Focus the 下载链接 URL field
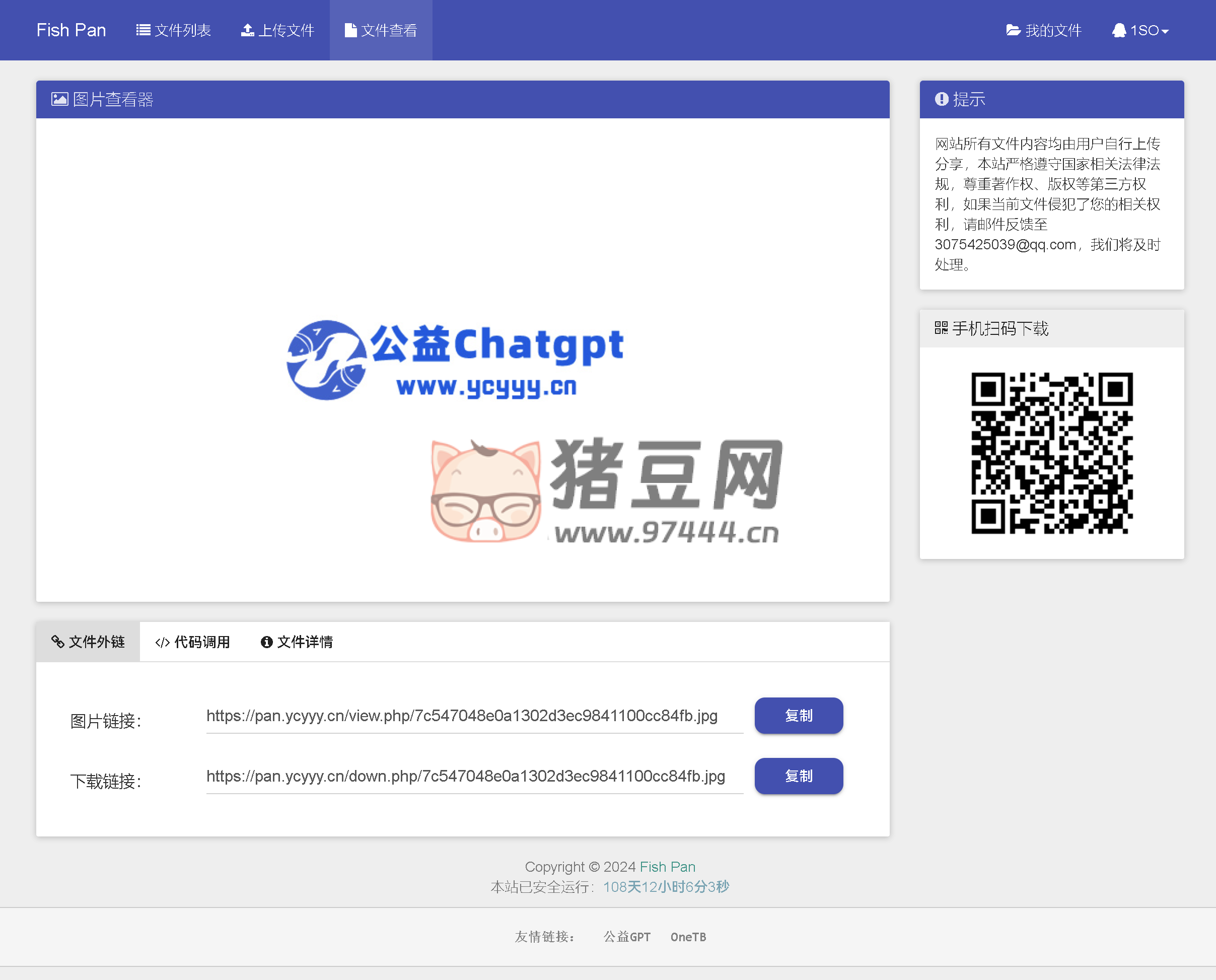The height and width of the screenshot is (980, 1216). pos(474,776)
